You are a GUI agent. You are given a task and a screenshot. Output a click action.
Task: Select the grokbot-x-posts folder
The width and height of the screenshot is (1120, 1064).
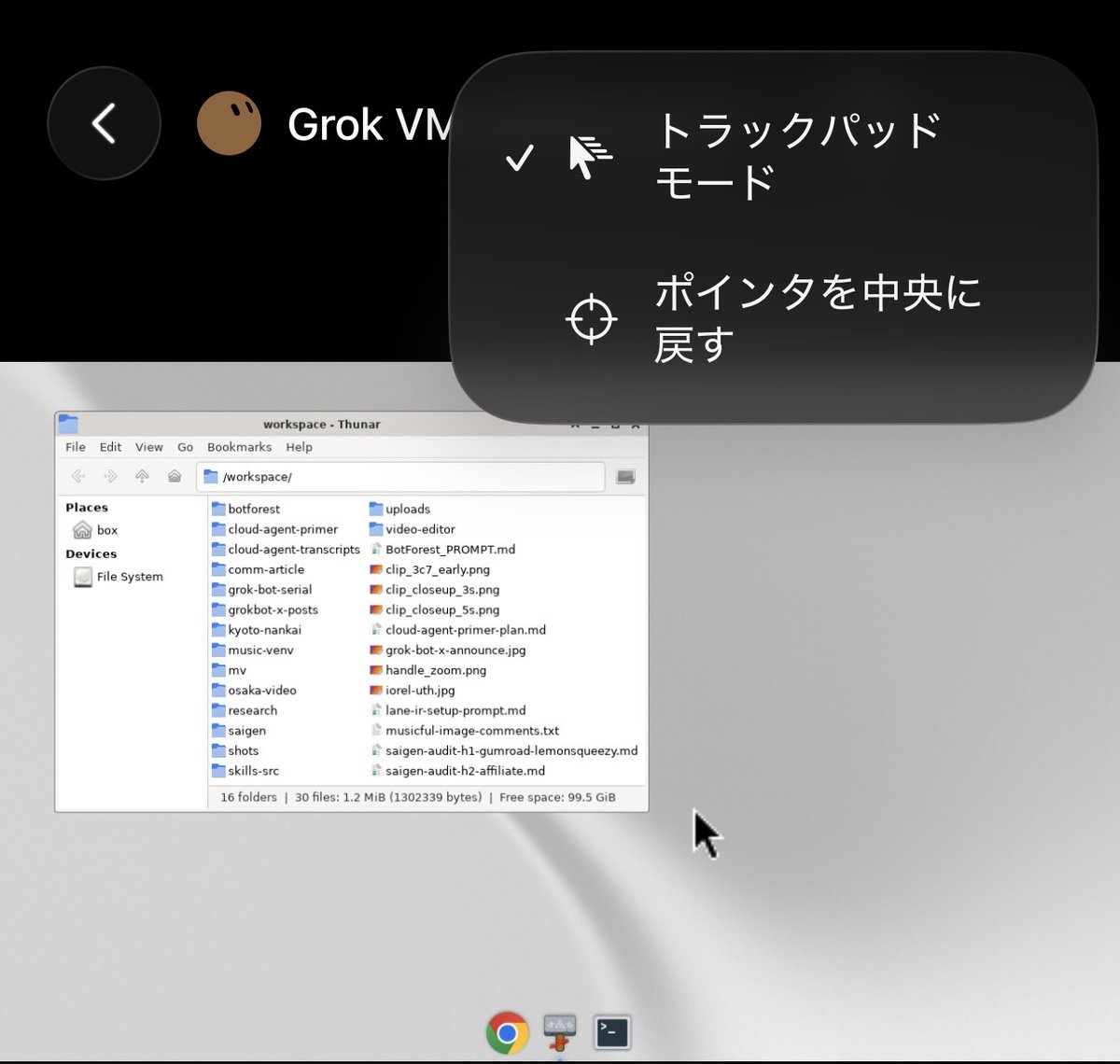pos(265,609)
